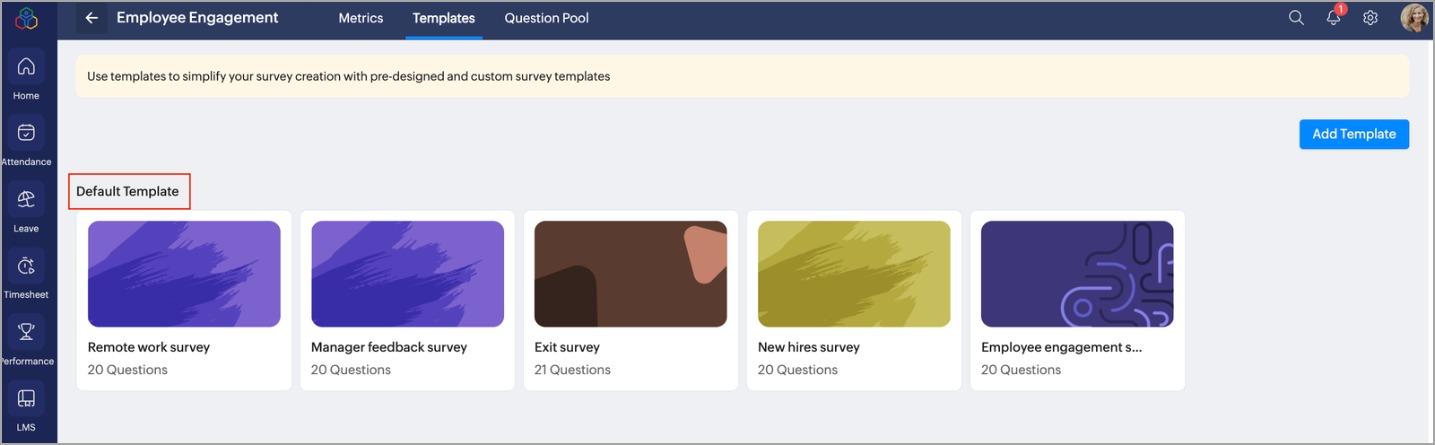The width and height of the screenshot is (1435, 445).
Task: Open the settings gear icon
Action: tap(1371, 18)
